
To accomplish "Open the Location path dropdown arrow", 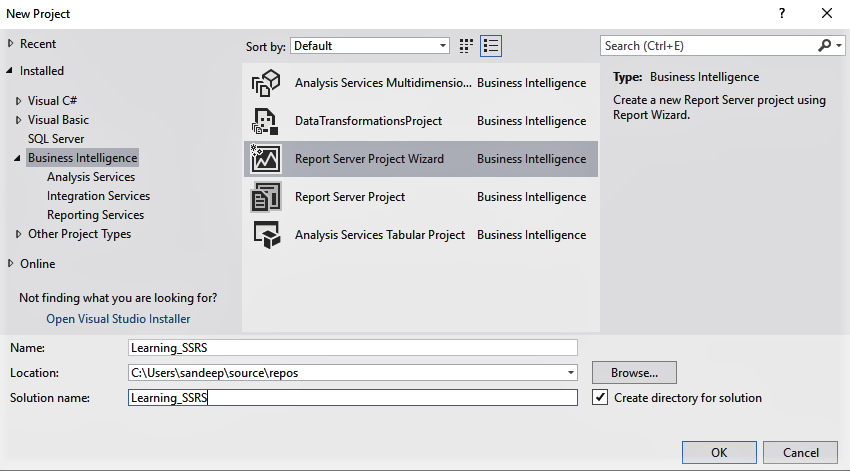I will click(x=570, y=372).
